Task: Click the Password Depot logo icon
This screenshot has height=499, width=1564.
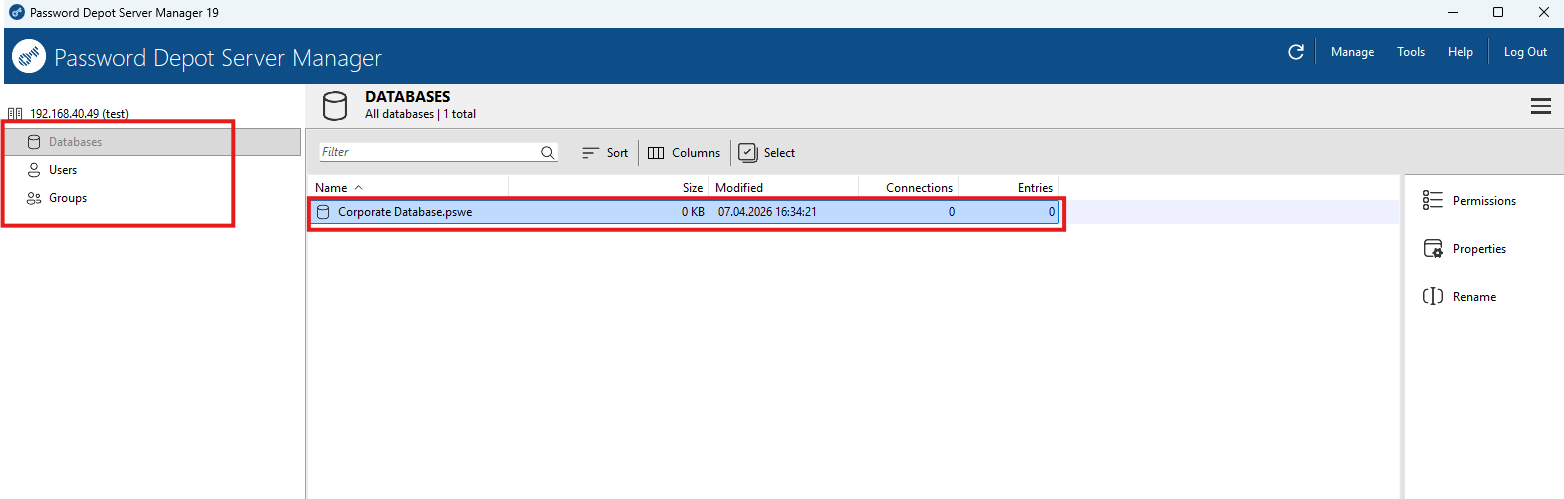Action: 29,57
